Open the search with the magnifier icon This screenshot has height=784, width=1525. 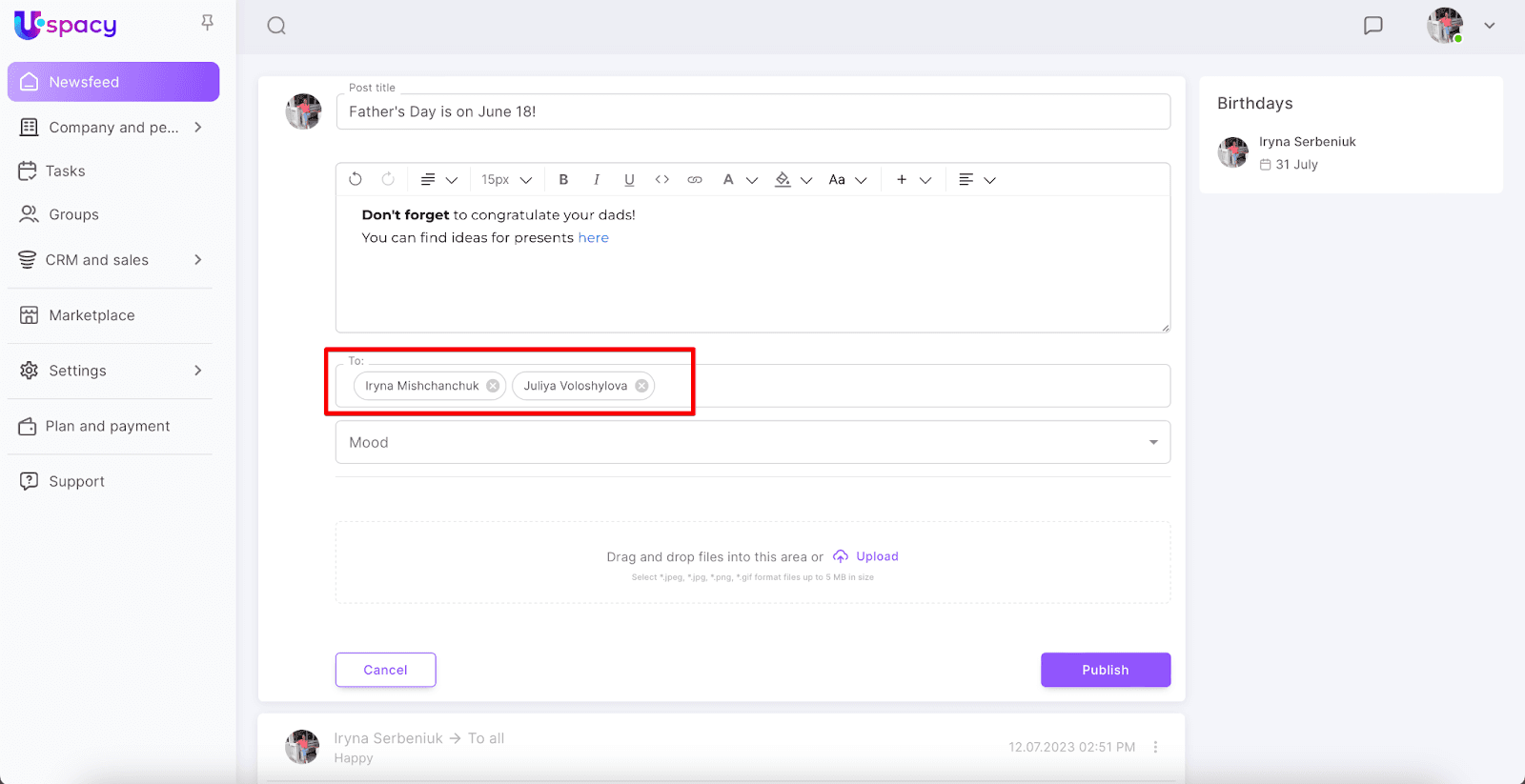[x=276, y=26]
